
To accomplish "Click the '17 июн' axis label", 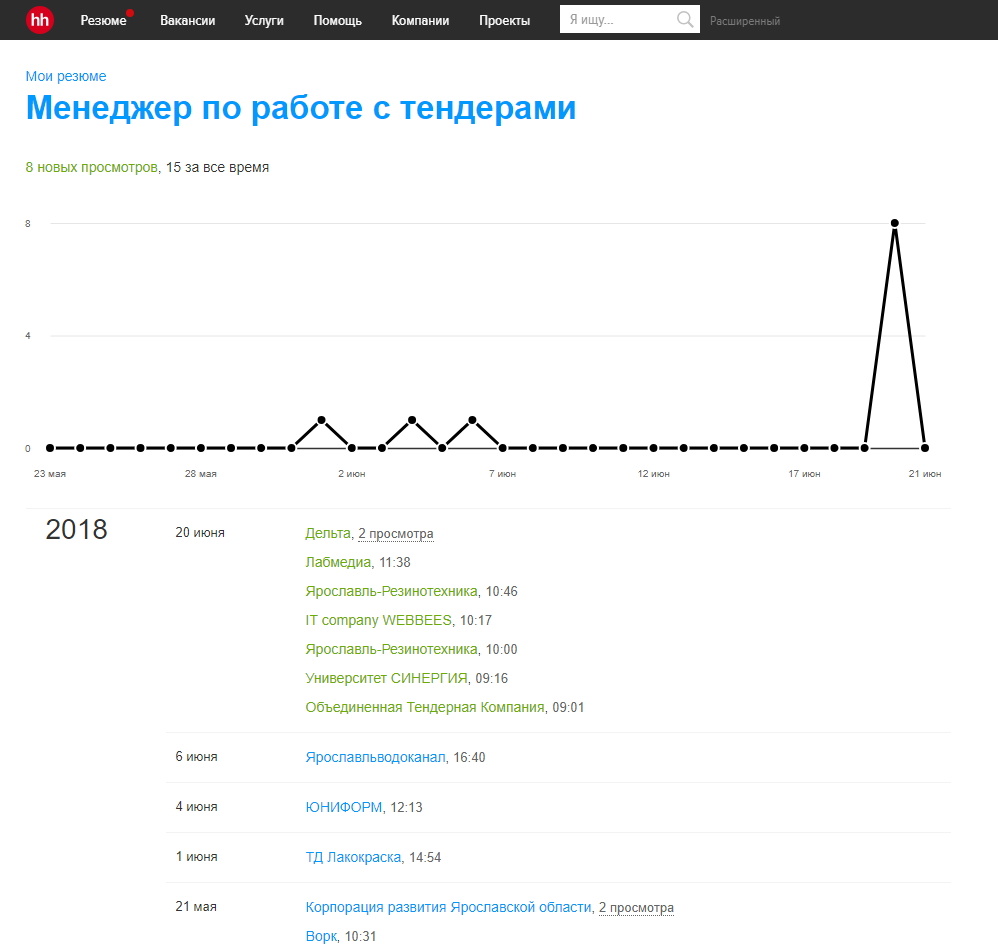I will click(x=805, y=474).
